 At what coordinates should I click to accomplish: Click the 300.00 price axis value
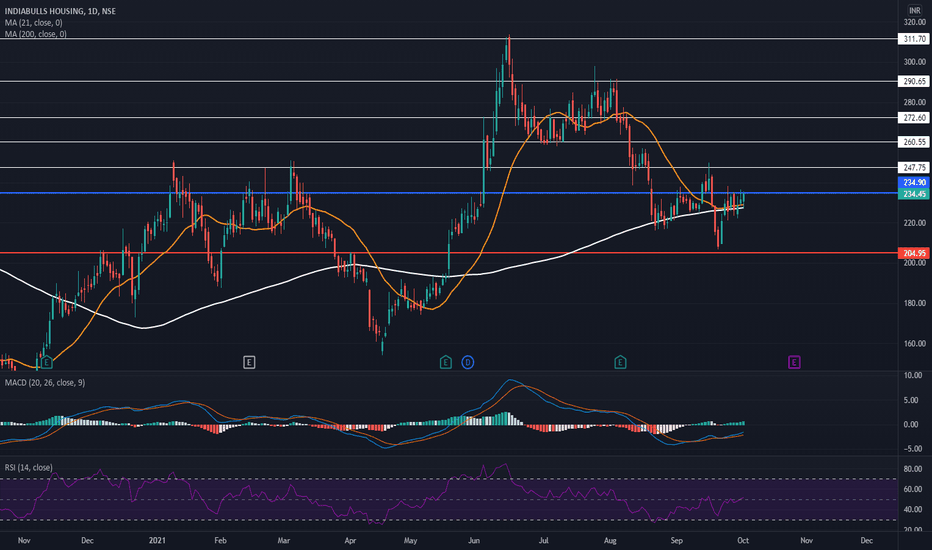(x=915, y=62)
